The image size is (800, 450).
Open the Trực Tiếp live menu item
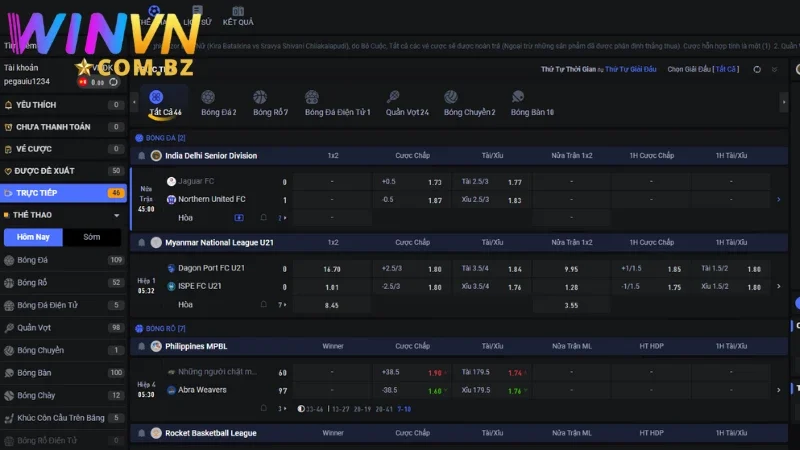tap(62, 192)
